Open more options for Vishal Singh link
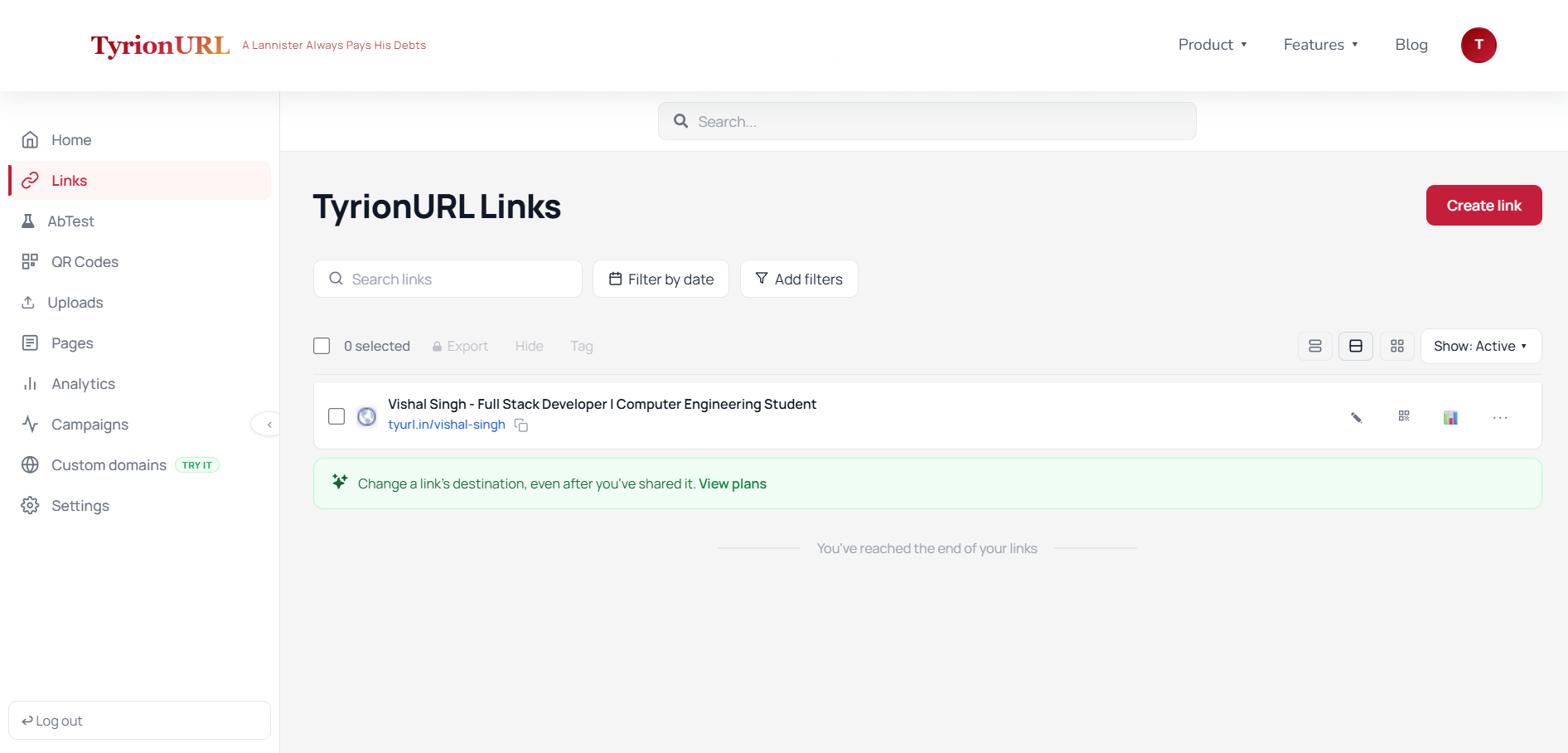The image size is (1568, 753). (1500, 417)
